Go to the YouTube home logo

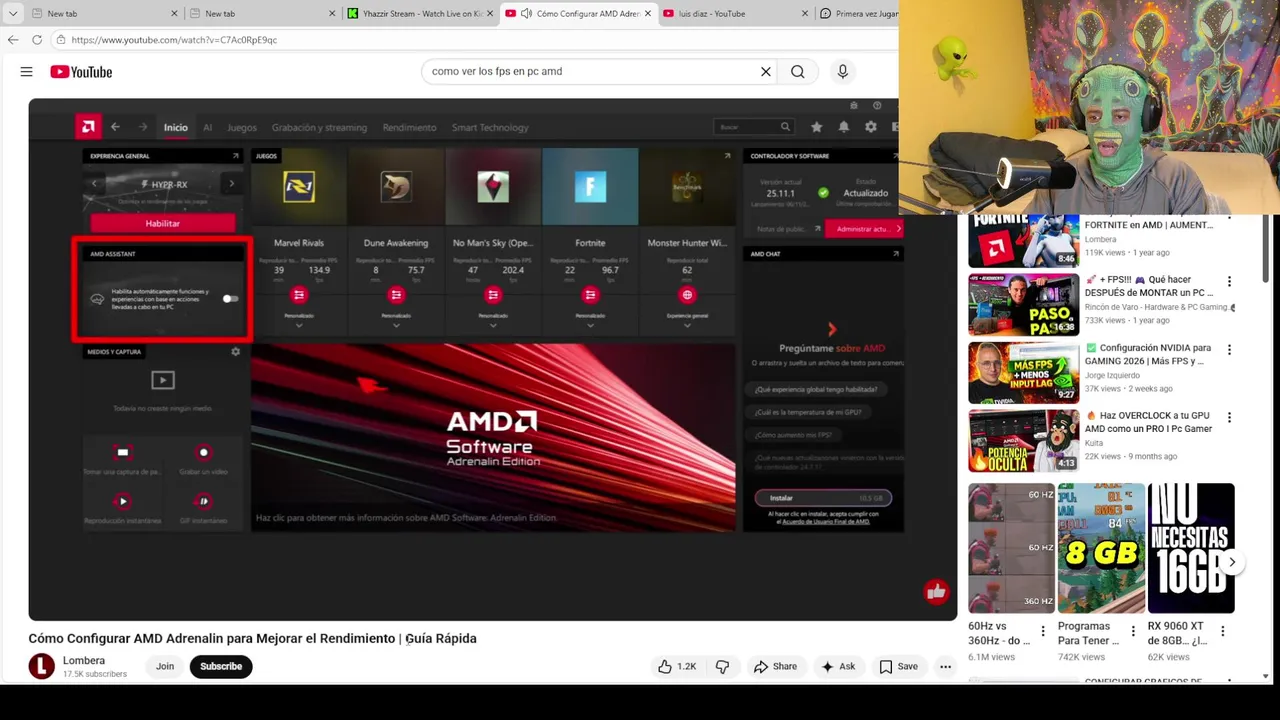81,72
